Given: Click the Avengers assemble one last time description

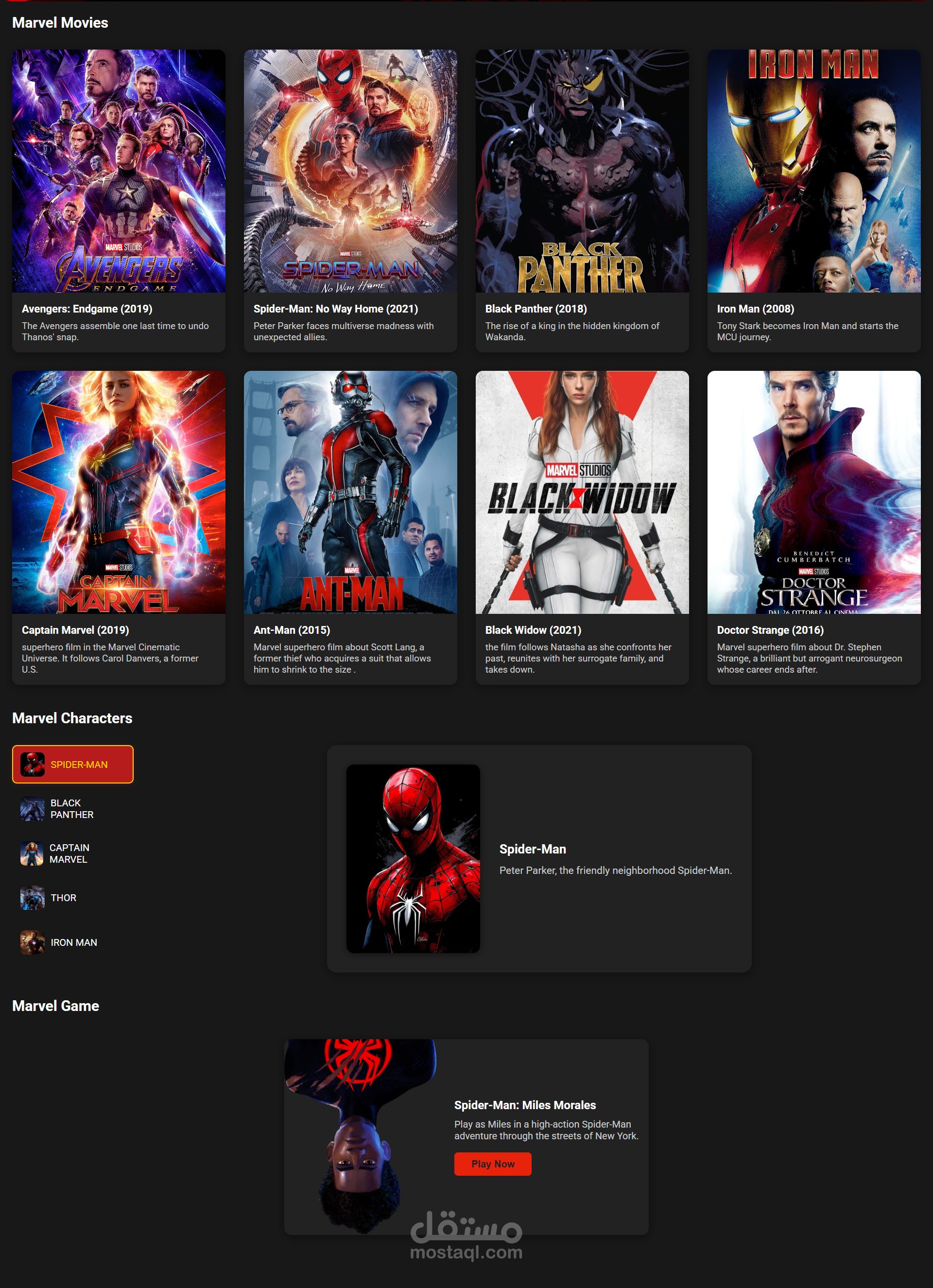Looking at the screenshot, I should pos(115,331).
